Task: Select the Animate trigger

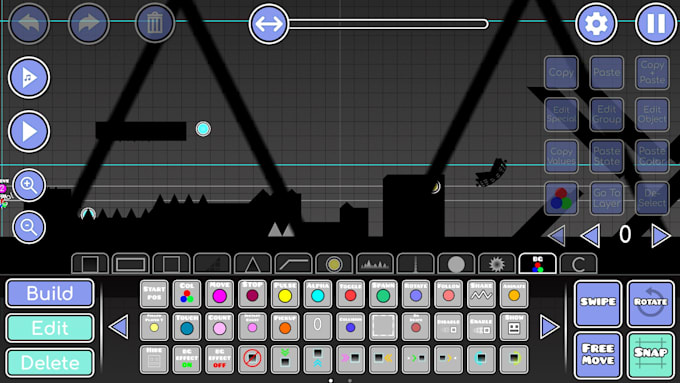Action: click(x=514, y=294)
